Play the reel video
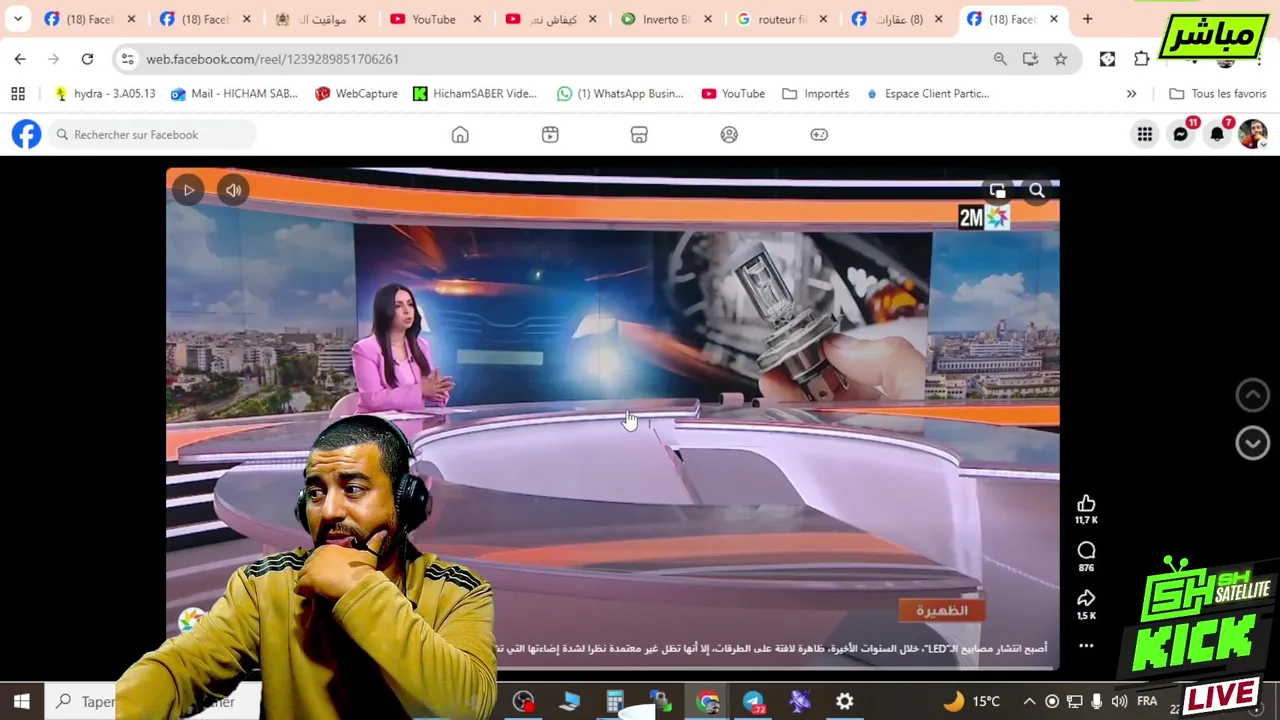This screenshot has width=1280, height=720. [188, 190]
